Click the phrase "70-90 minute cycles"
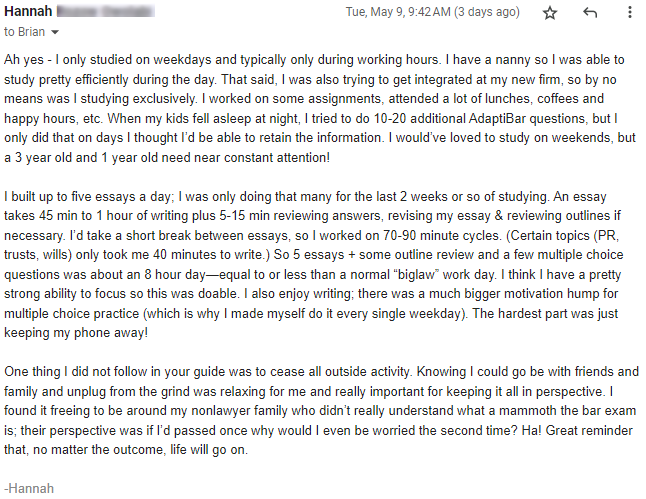646x499 pixels. 442,236
